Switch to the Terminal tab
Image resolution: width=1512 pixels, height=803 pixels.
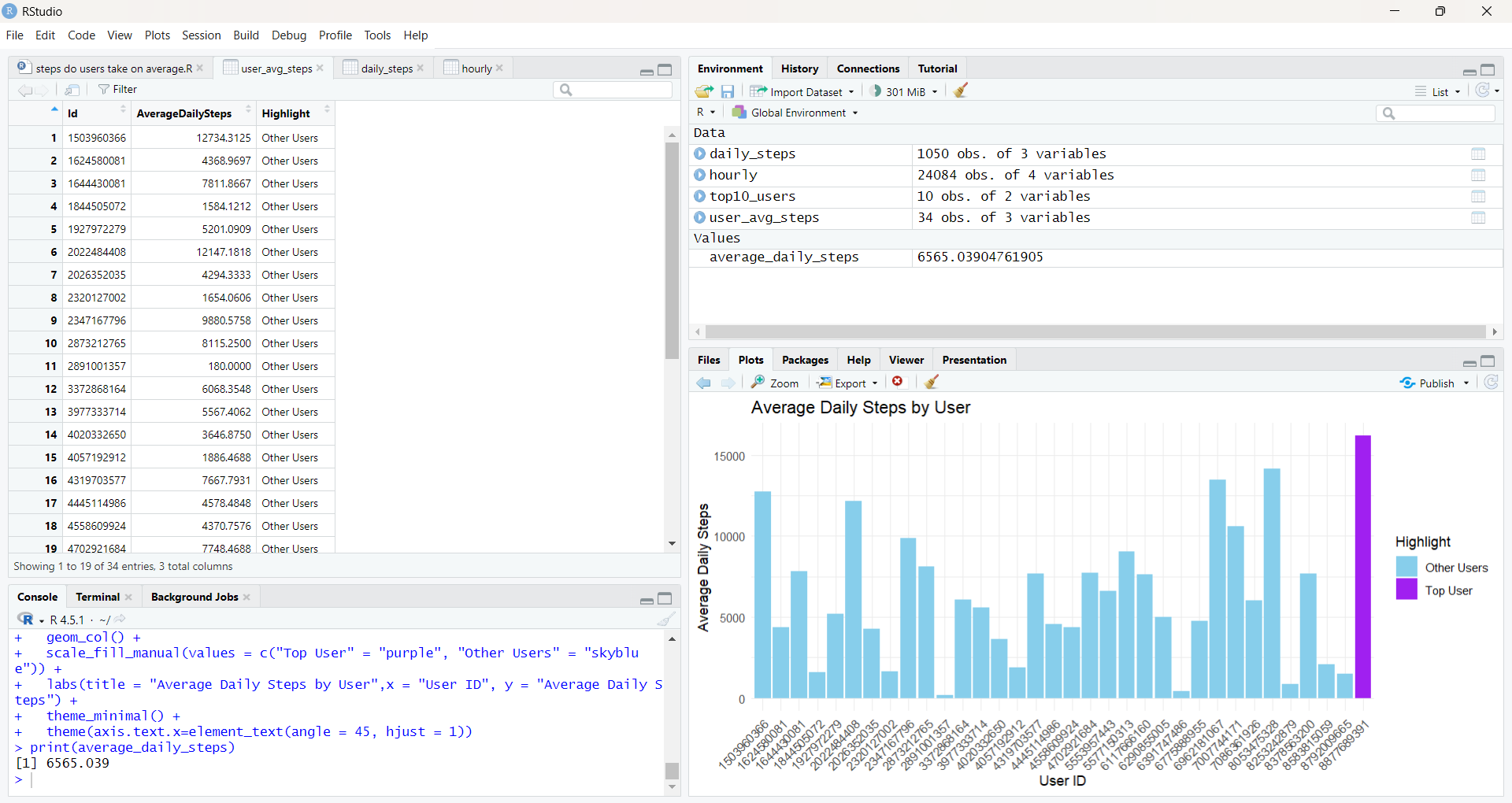[98, 597]
